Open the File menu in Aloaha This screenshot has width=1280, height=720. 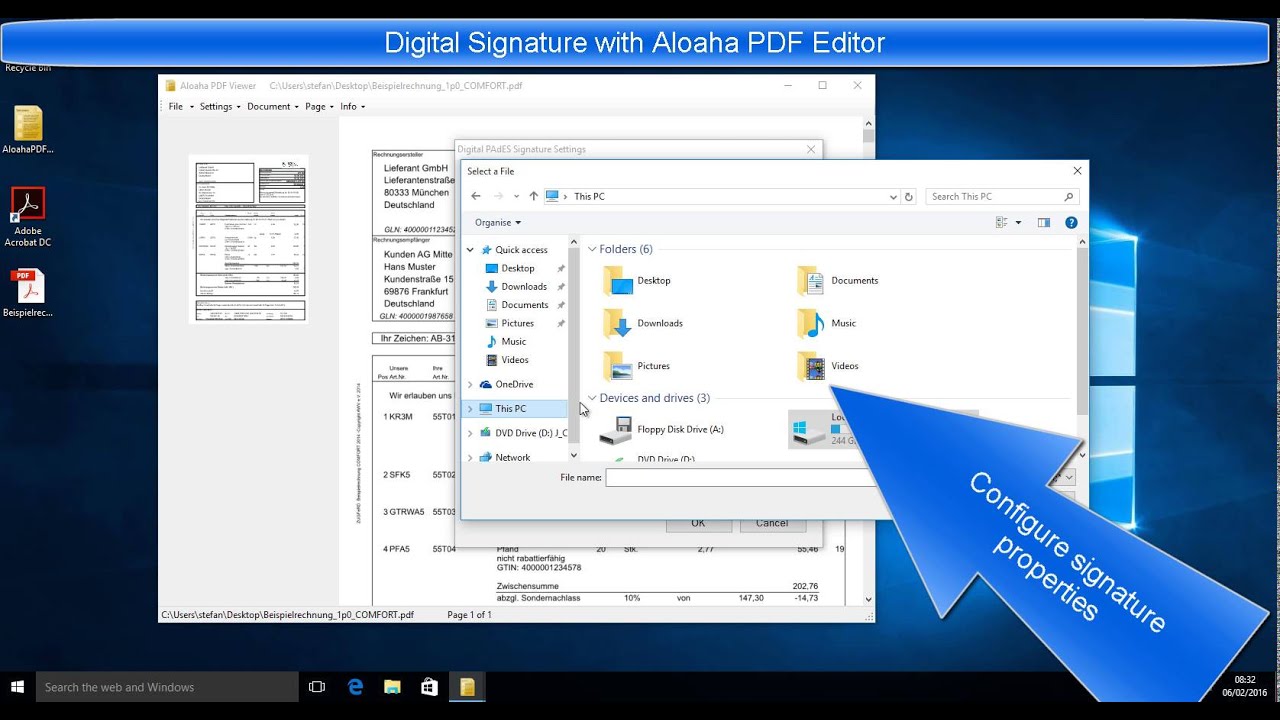(179, 107)
